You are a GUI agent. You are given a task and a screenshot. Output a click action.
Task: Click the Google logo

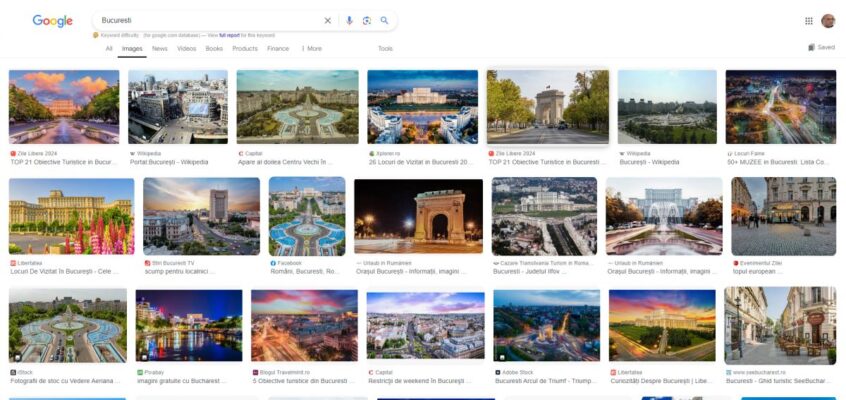pyautogui.click(x=52, y=21)
